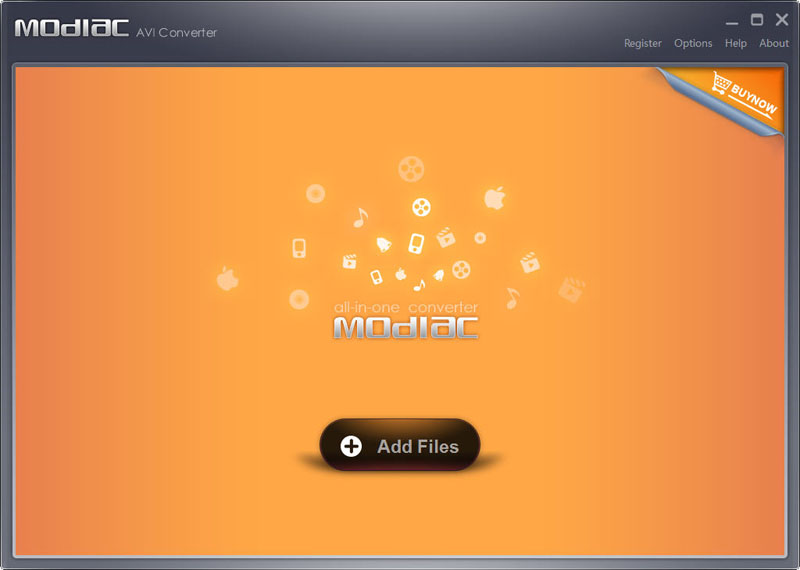Maximize the Modiac window
Screen dimensions: 800x570
(757, 20)
